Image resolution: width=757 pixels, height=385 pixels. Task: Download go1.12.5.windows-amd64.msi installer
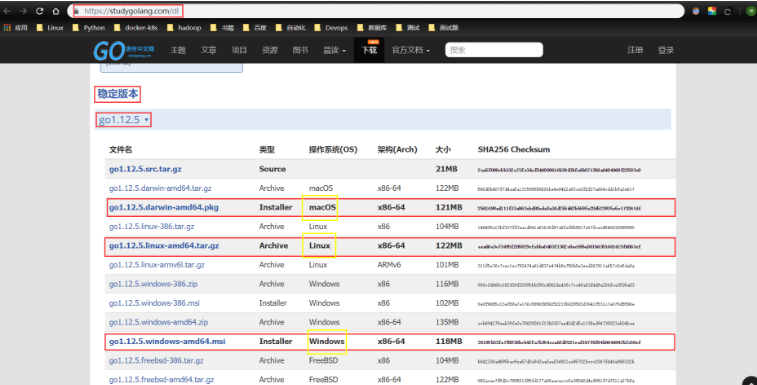coord(167,342)
